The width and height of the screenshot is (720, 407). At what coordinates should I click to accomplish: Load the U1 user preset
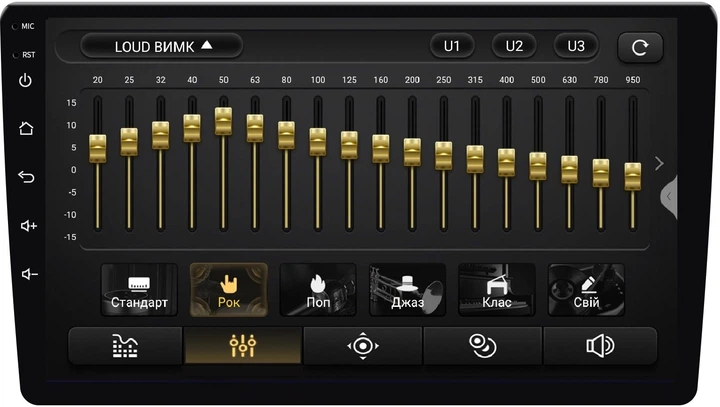tap(452, 46)
